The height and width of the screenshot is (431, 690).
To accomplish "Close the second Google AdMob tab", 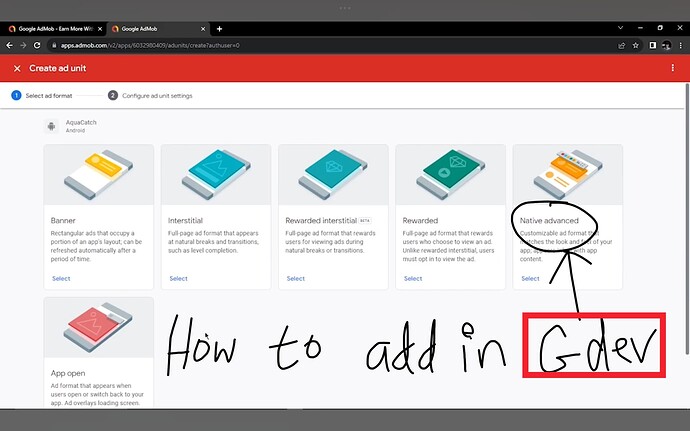I will 203,29.
